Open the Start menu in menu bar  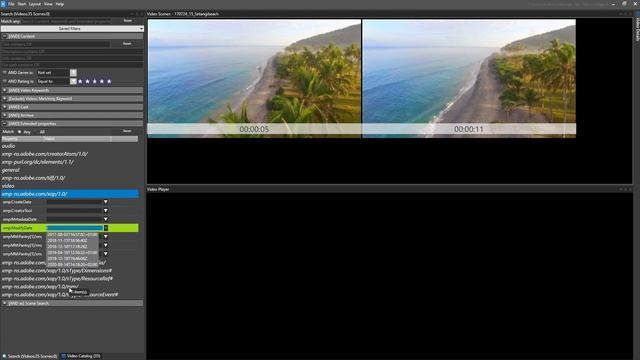[x=22, y=4]
